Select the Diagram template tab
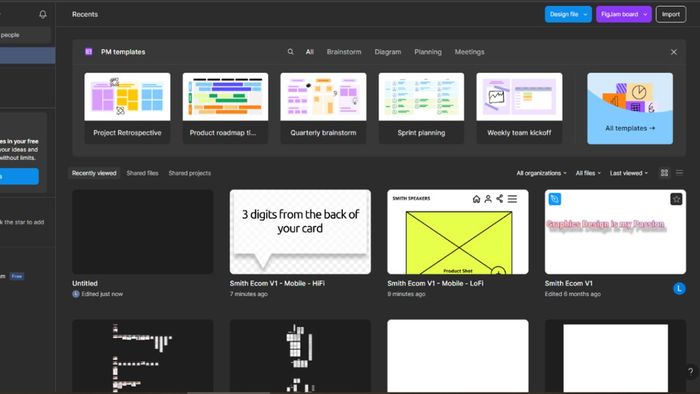The width and height of the screenshot is (700, 394). click(388, 52)
